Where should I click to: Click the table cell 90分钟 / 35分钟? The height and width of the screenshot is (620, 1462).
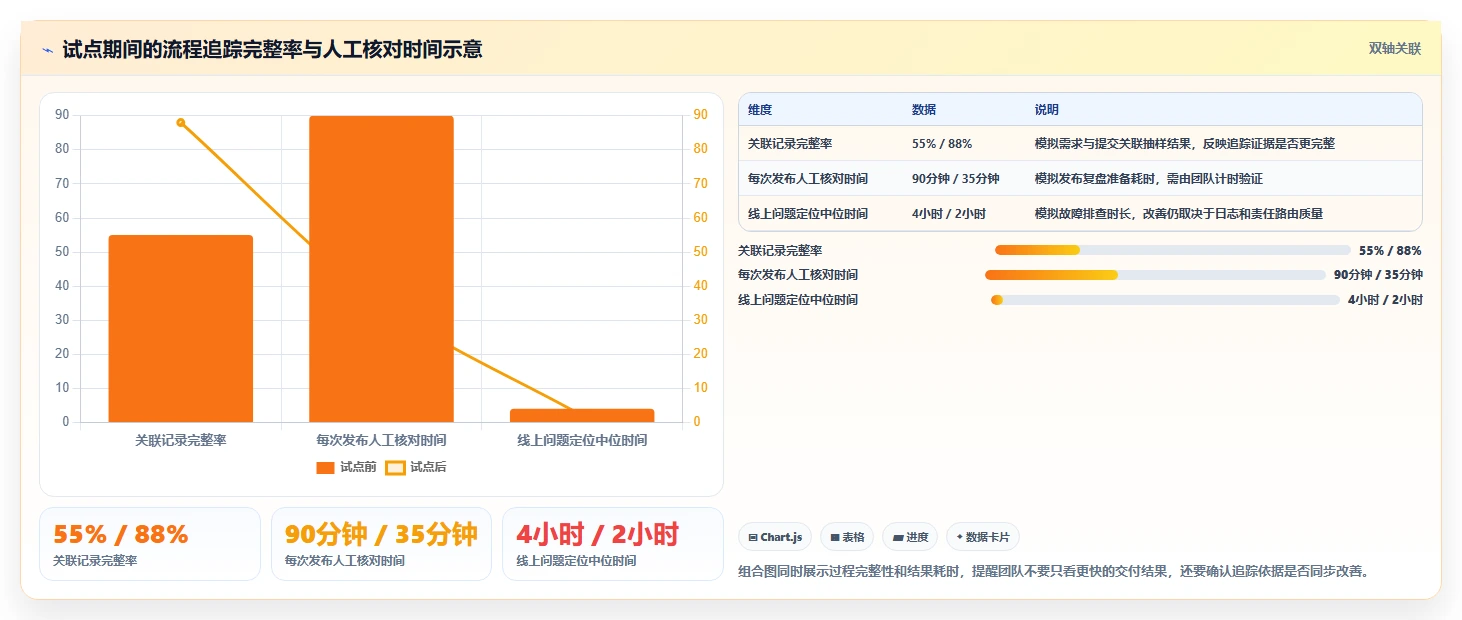(x=956, y=179)
